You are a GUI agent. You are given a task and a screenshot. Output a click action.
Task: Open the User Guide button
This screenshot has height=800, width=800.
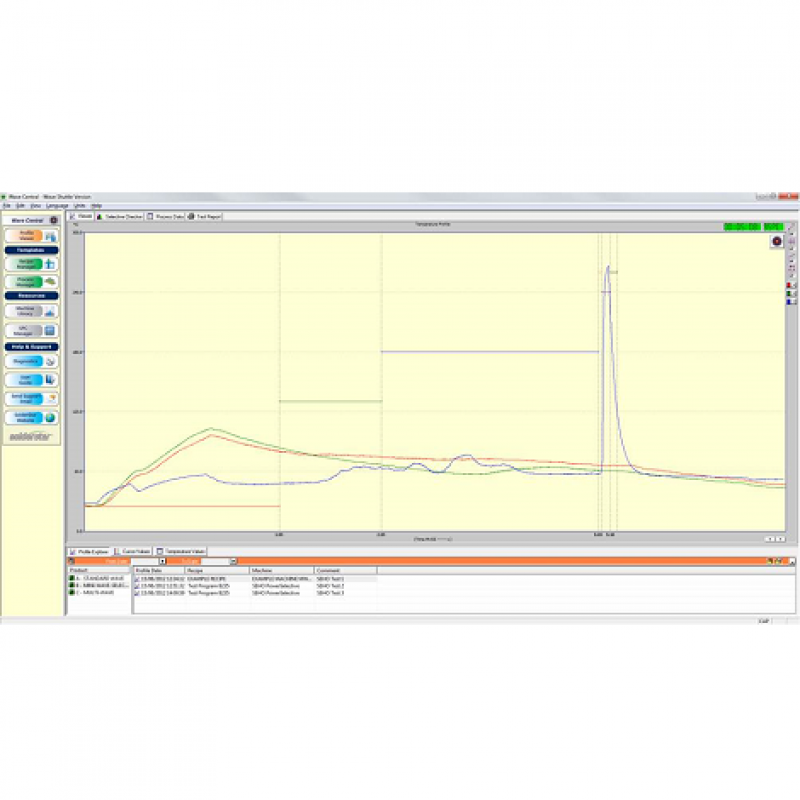(x=31, y=380)
